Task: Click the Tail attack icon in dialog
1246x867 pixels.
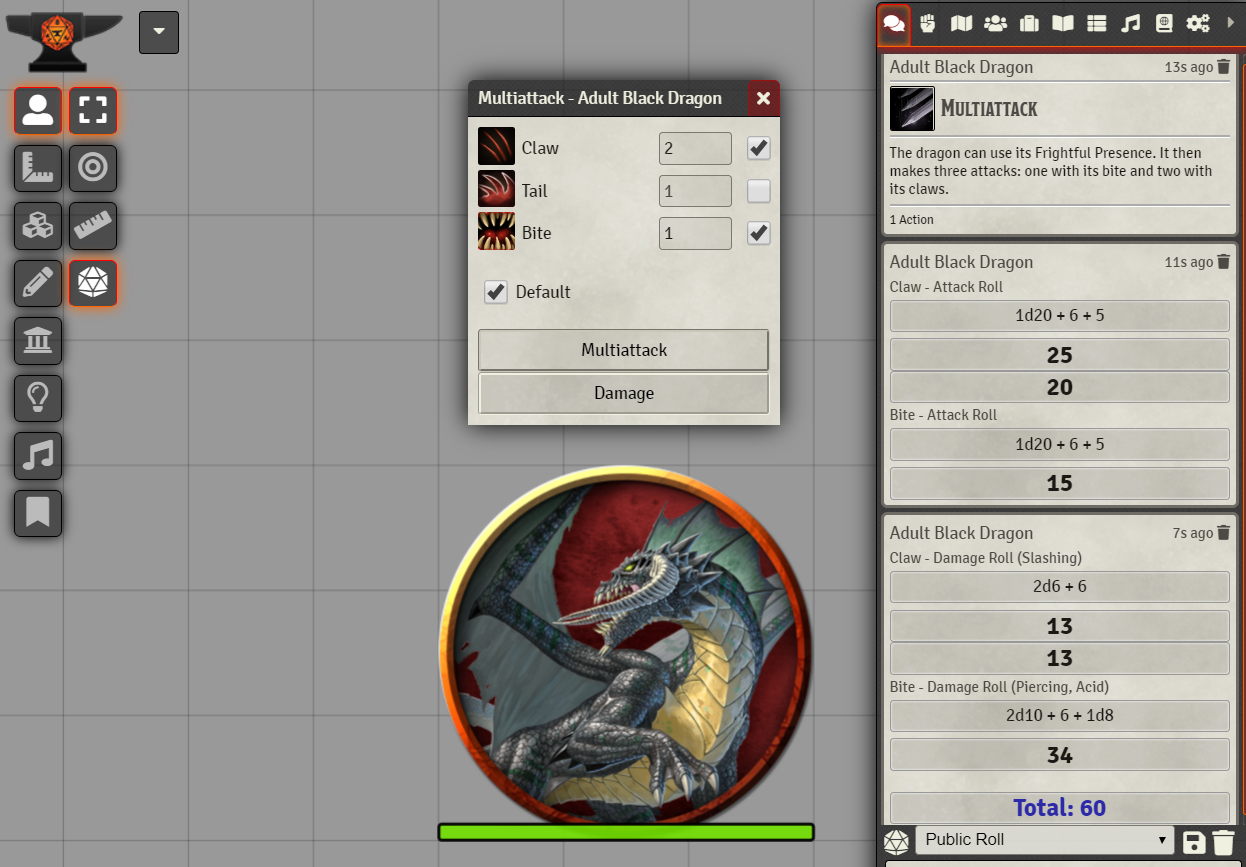Action: coord(496,190)
